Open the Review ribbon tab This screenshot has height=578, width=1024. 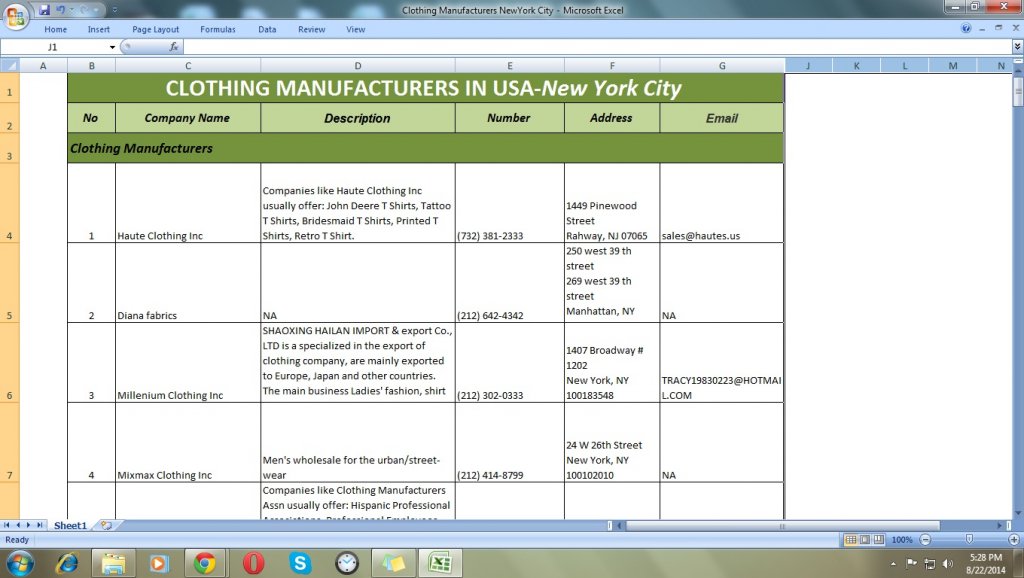312,29
